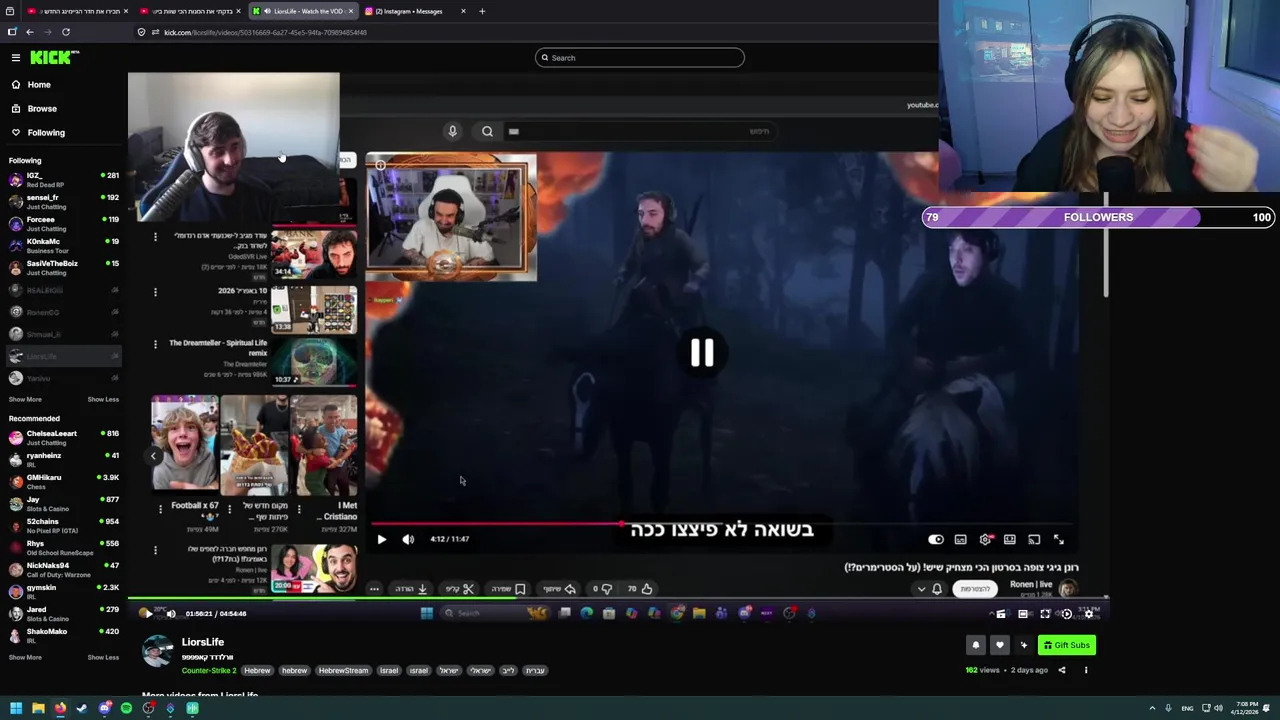
Task: Open recommended channel ChelseaLeeart
Action: click(x=63, y=438)
